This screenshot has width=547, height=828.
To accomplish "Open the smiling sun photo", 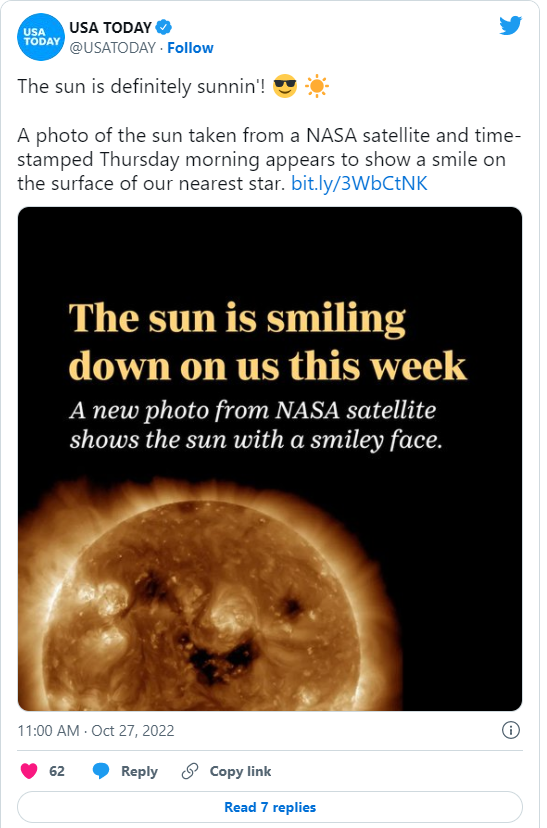I will (x=270, y=459).
